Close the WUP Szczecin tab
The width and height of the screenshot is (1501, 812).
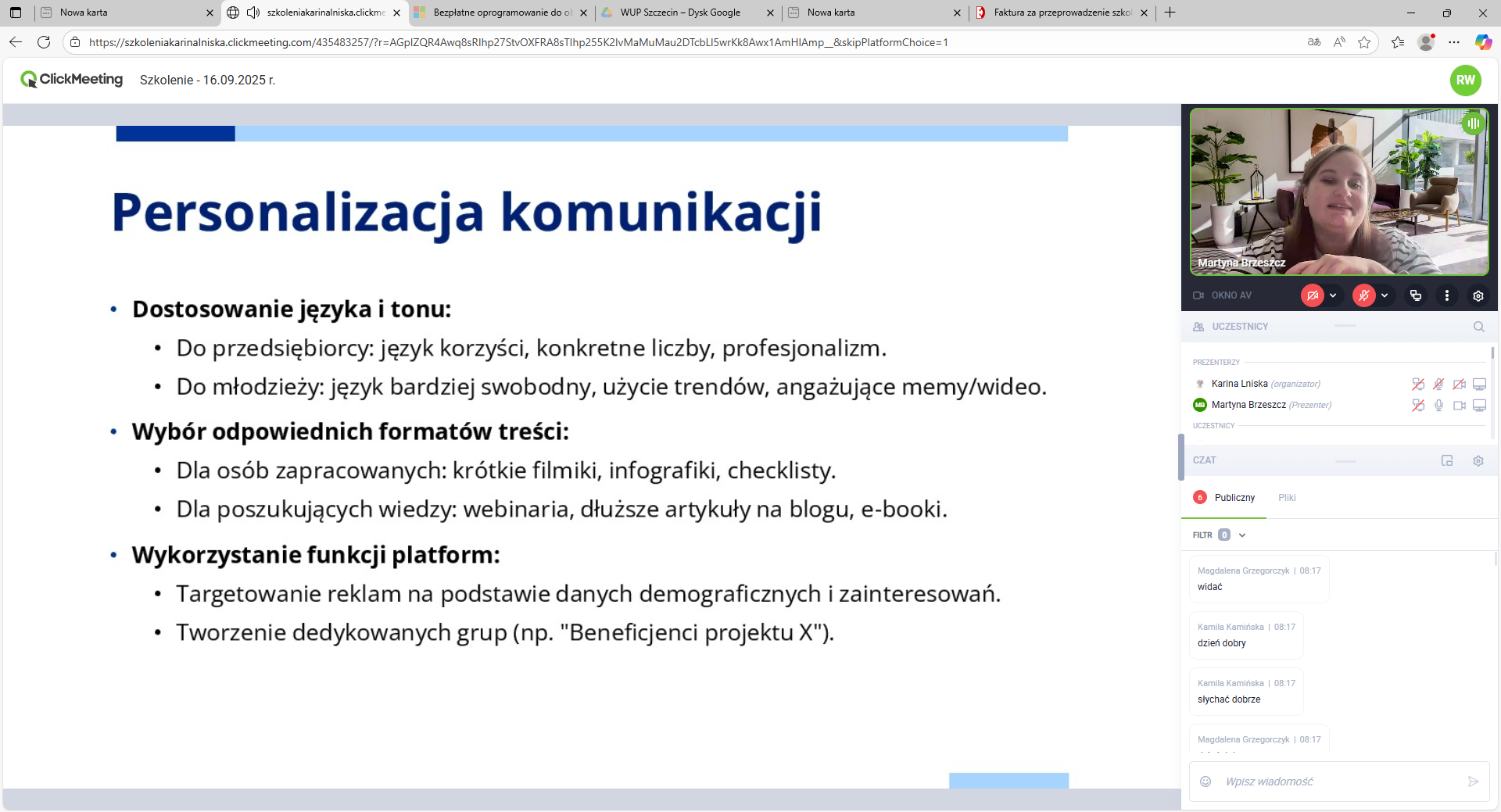click(x=770, y=13)
